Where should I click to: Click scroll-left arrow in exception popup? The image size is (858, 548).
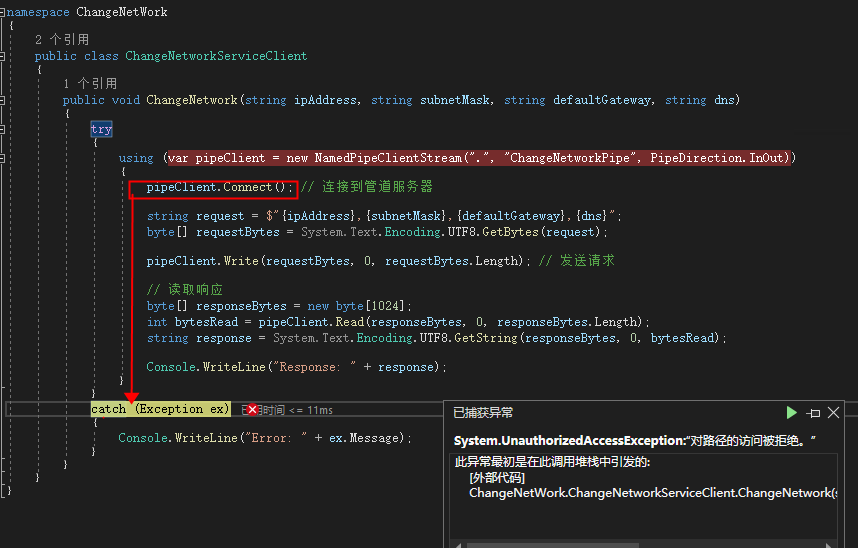pyautogui.click(x=458, y=545)
